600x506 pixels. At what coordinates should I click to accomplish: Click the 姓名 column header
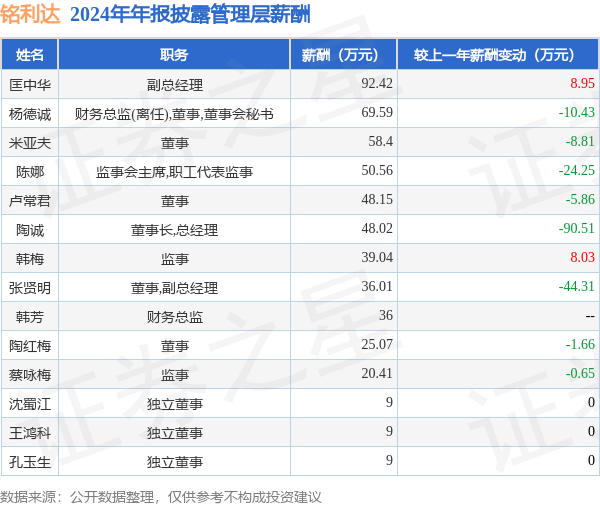pos(29,55)
